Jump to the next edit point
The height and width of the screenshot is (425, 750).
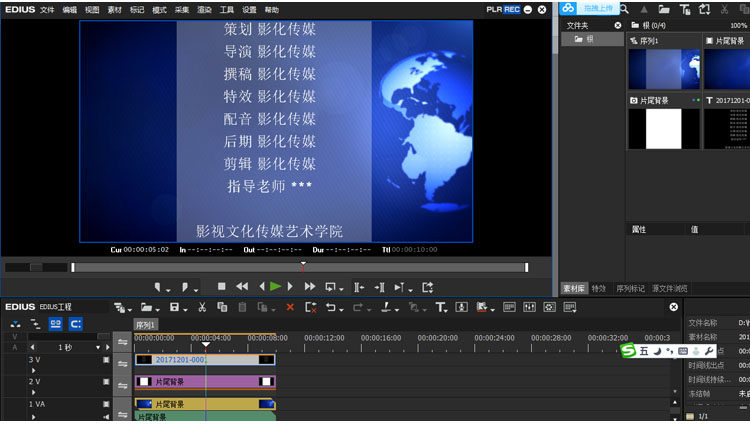coord(379,287)
